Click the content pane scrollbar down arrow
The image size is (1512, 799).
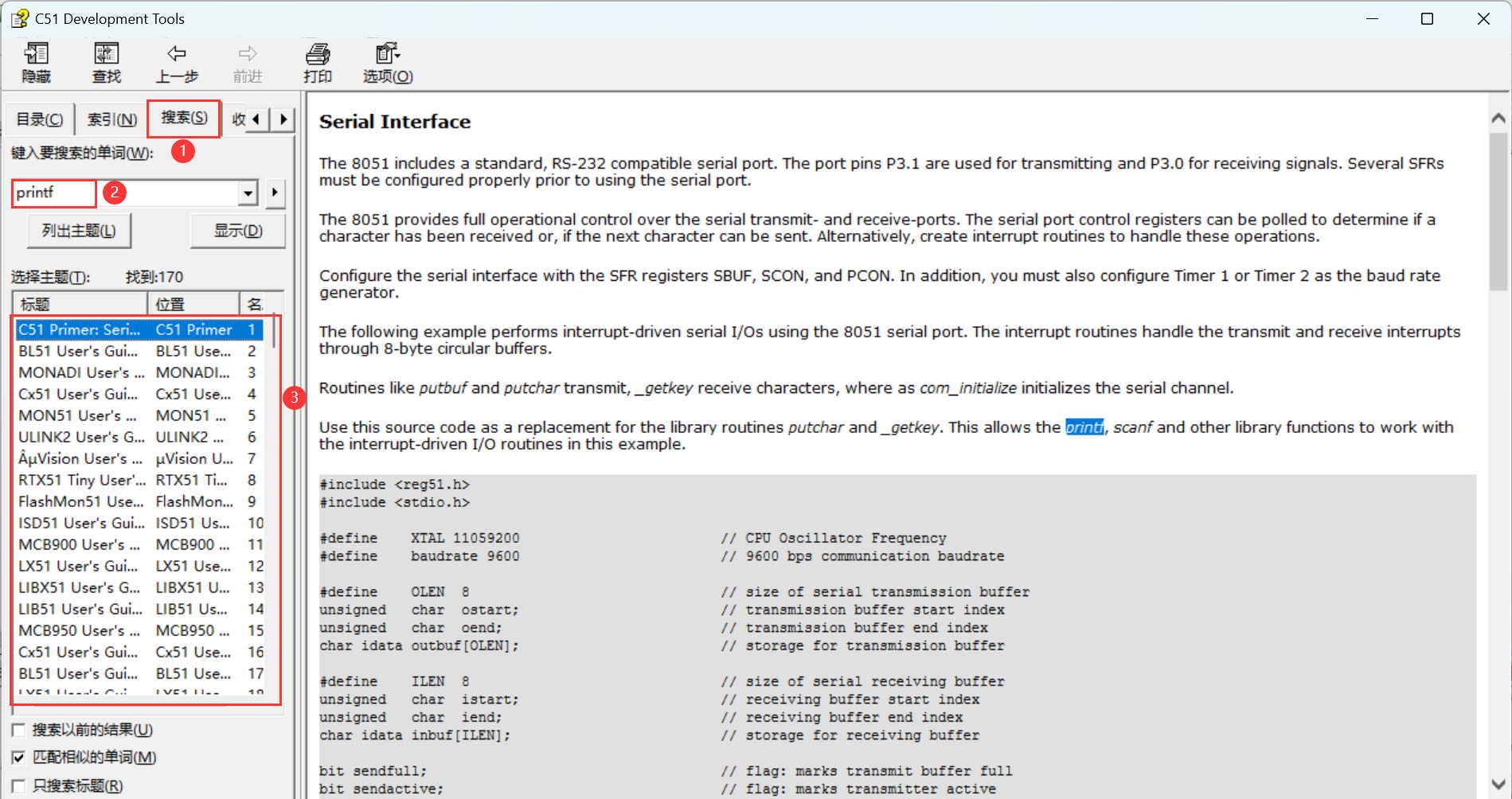click(x=1498, y=784)
